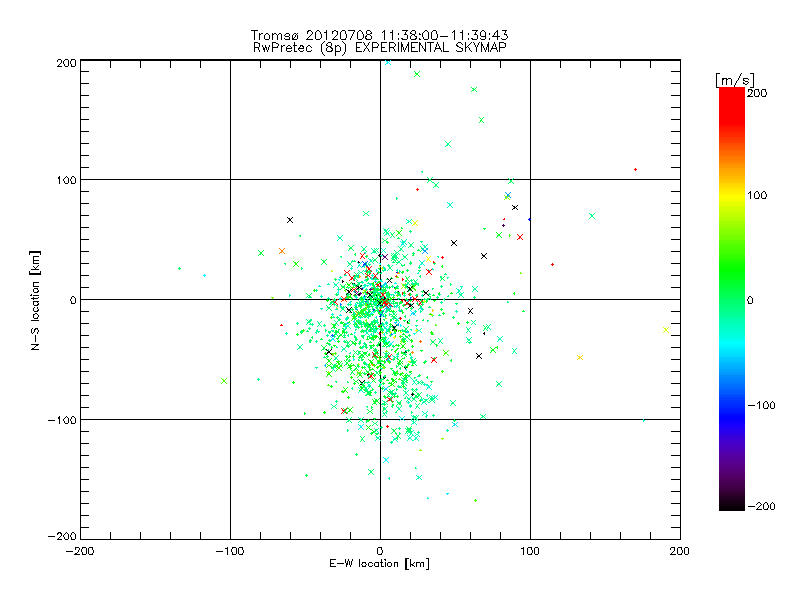800x600 pixels.
Task: Click the y-axis tick label '-100'
Action: (x=62, y=420)
